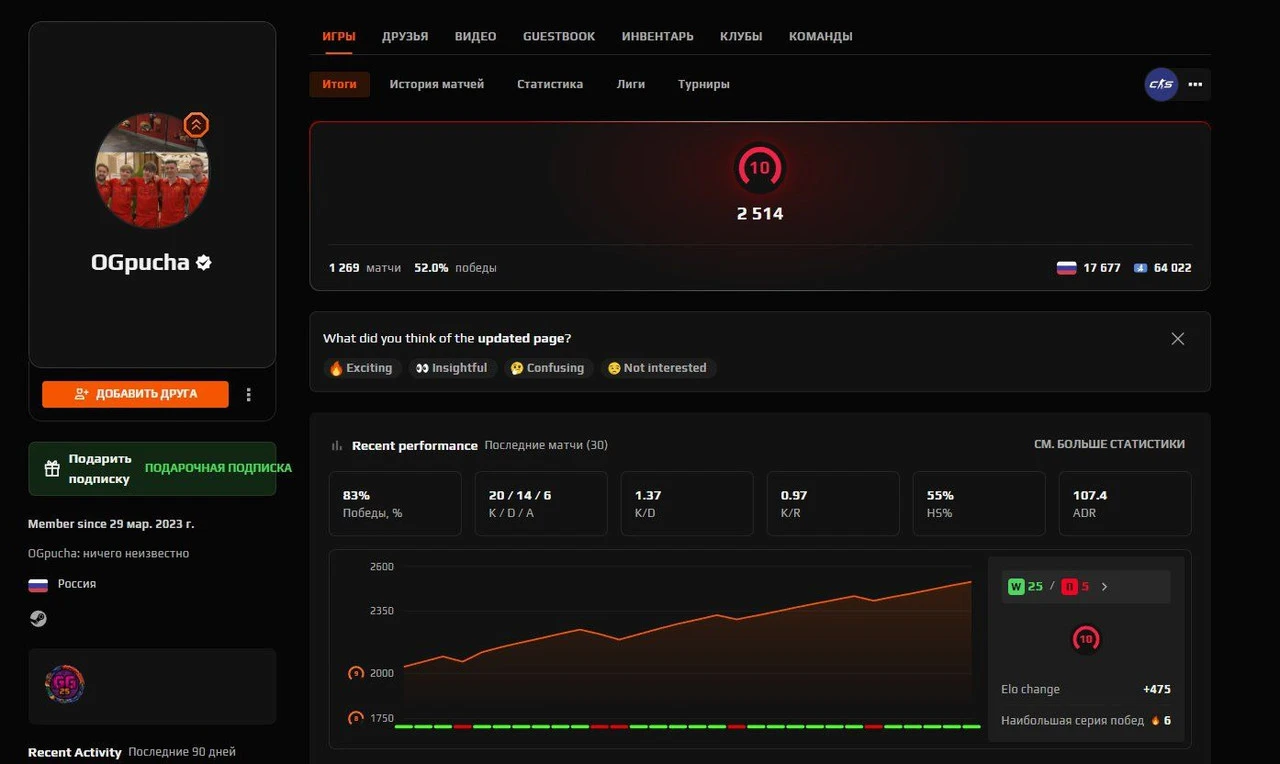This screenshot has width=1280, height=764.
Task: Click the GG 25 badge icon
Action: click(65, 685)
